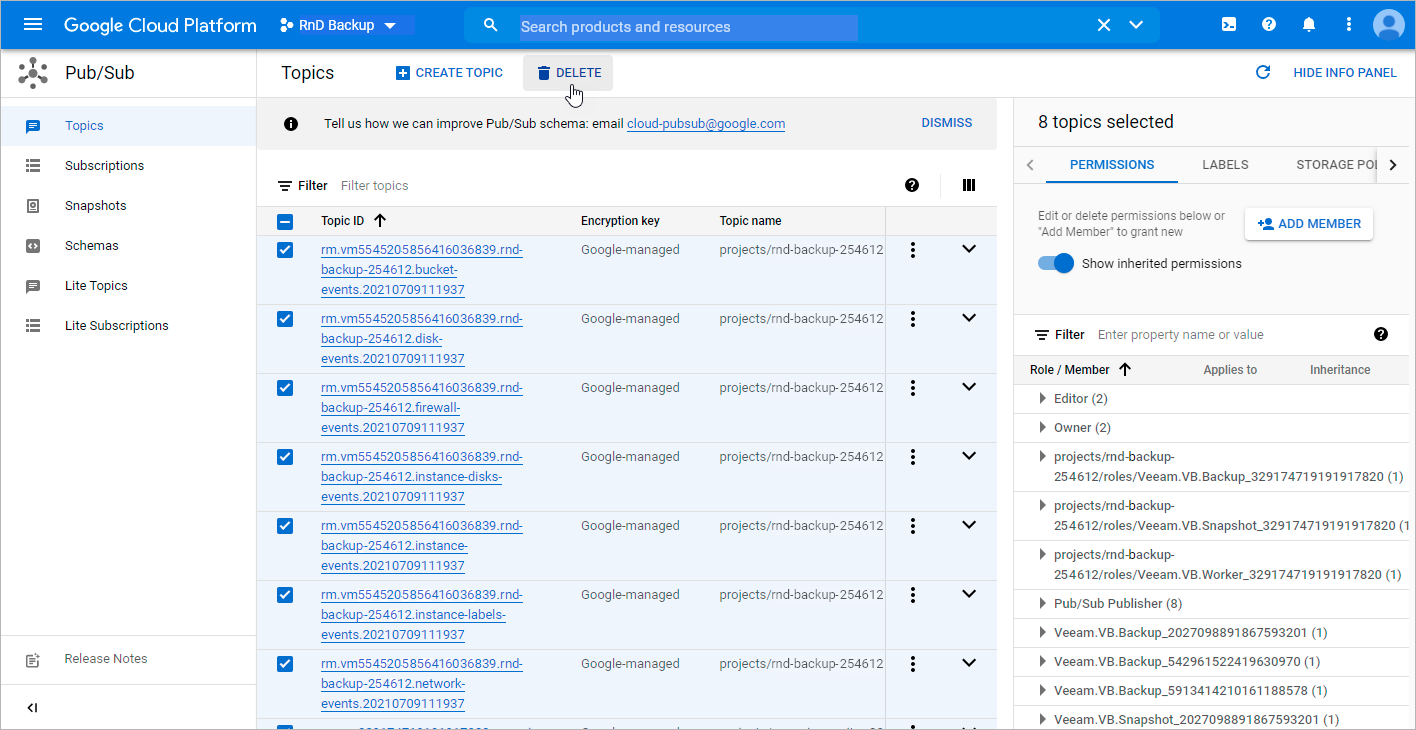Click HIDE INFO PANEL

point(1345,73)
